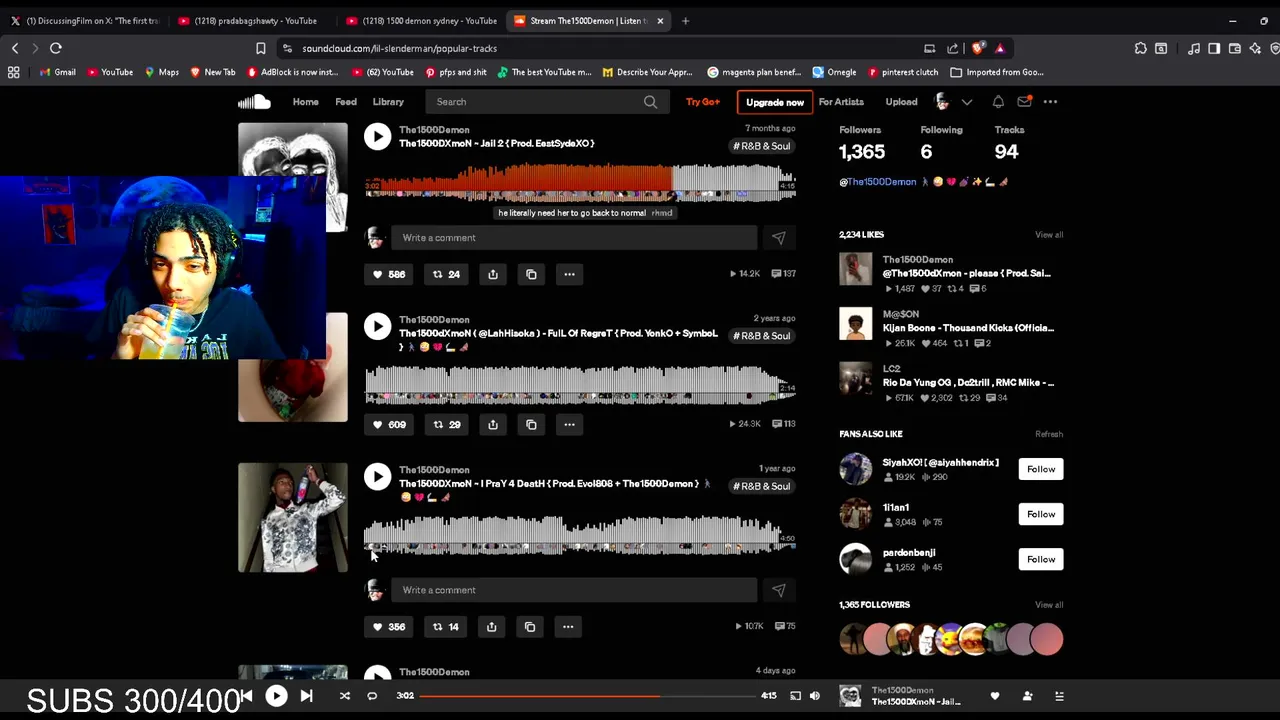
Task: Open the Next up queue
Action: pos(1059,696)
